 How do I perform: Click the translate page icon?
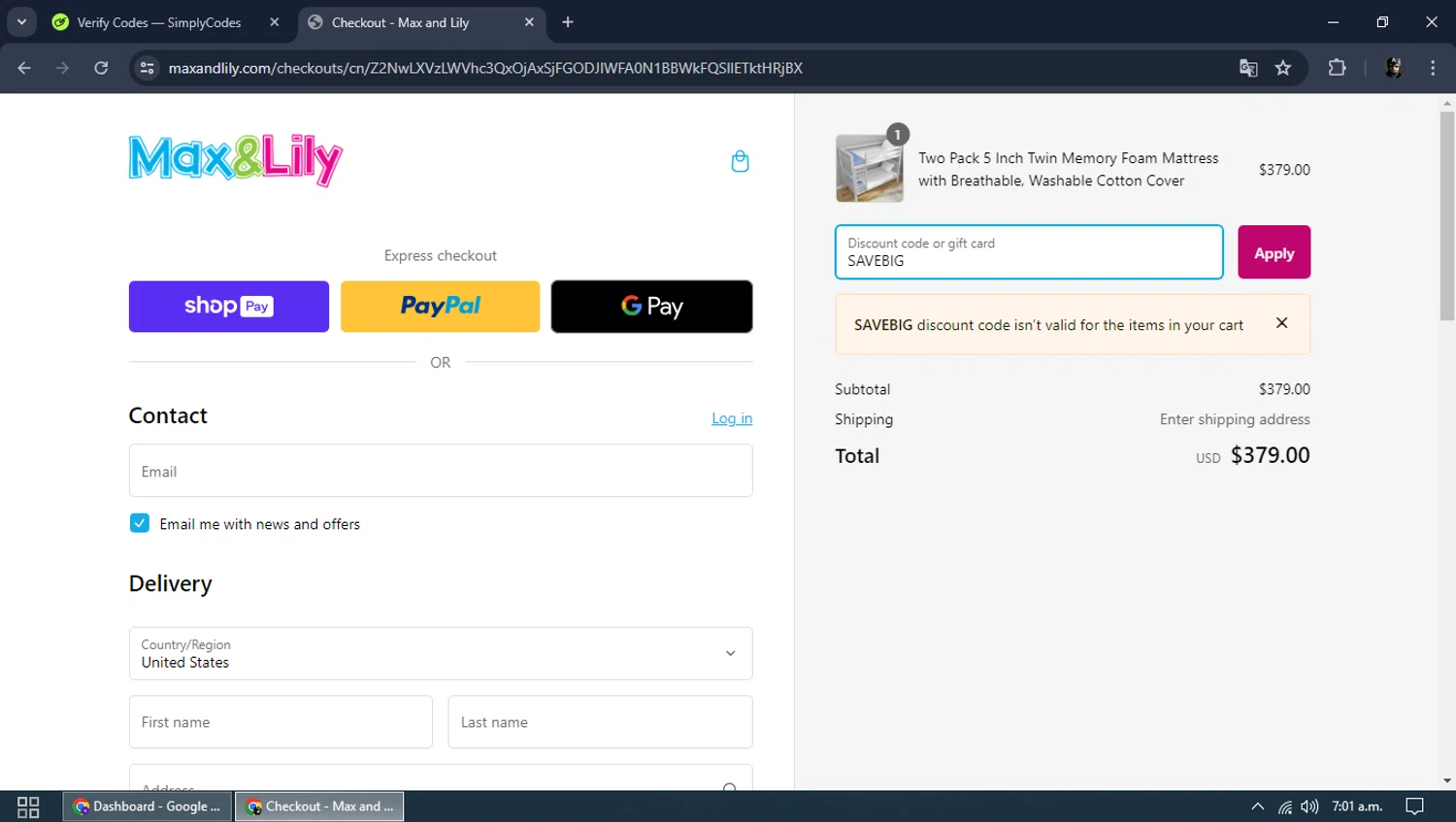1248,68
